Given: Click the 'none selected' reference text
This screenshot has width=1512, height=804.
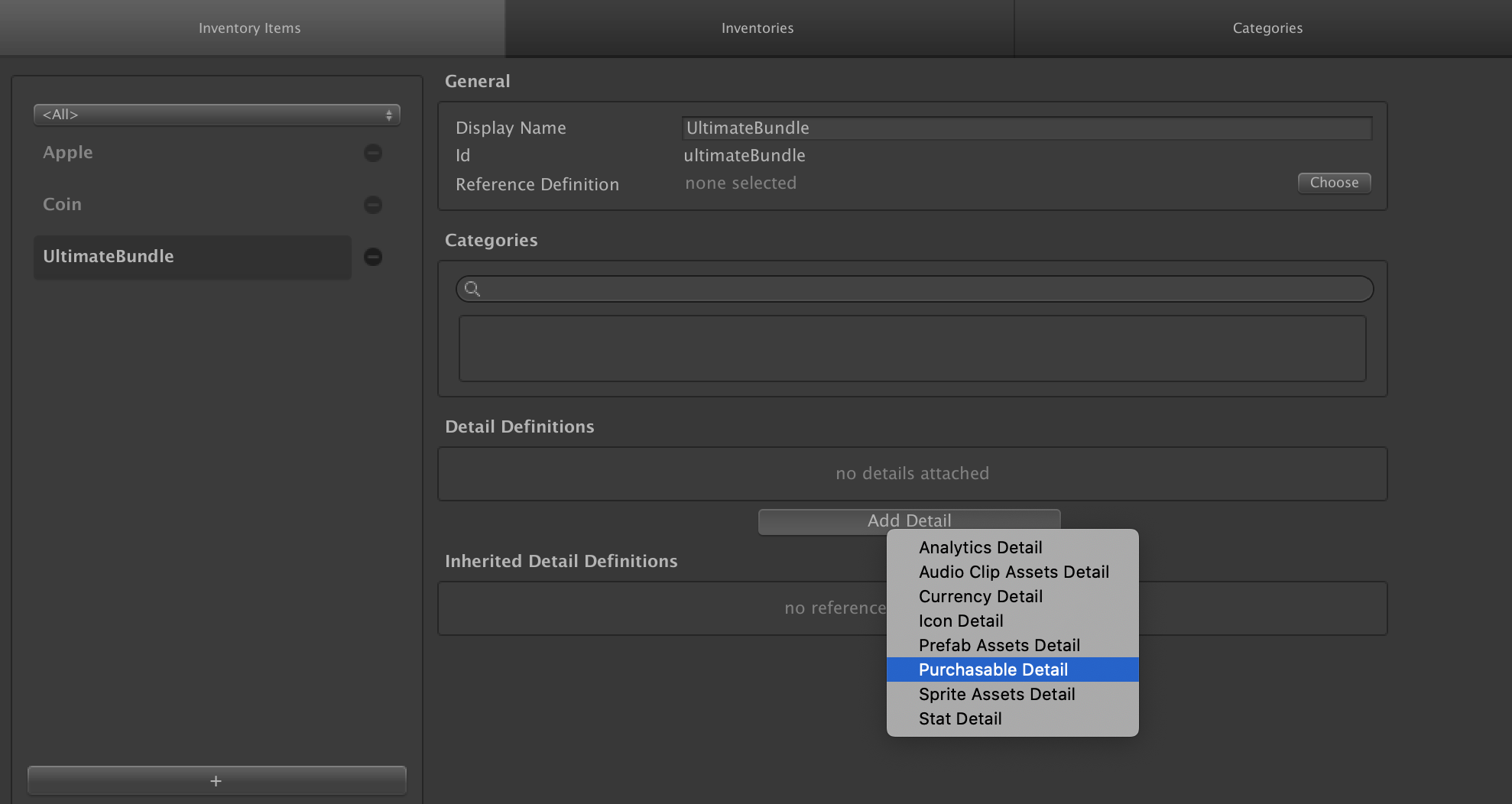Looking at the screenshot, I should 741,183.
